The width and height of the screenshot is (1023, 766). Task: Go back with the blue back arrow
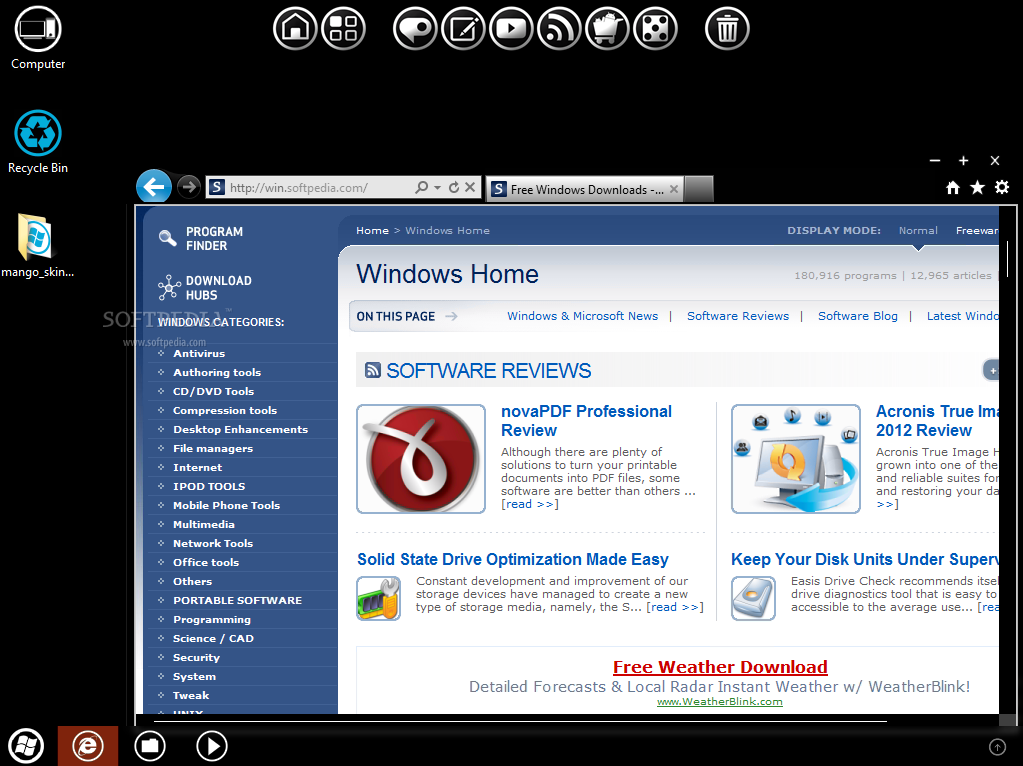click(154, 187)
